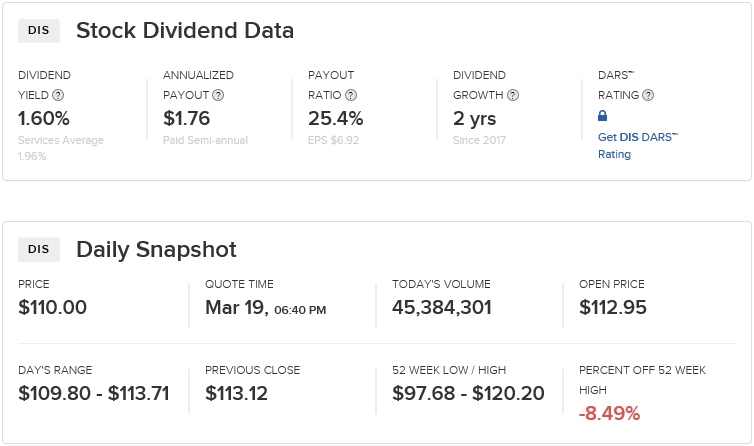Select today's volume 45,384,301

pos(442,308)
